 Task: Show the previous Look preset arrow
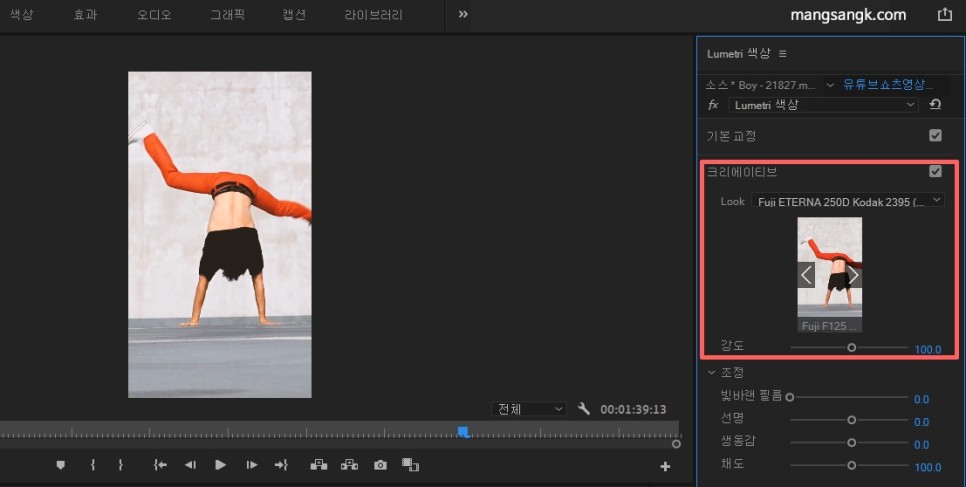[806, 275]
